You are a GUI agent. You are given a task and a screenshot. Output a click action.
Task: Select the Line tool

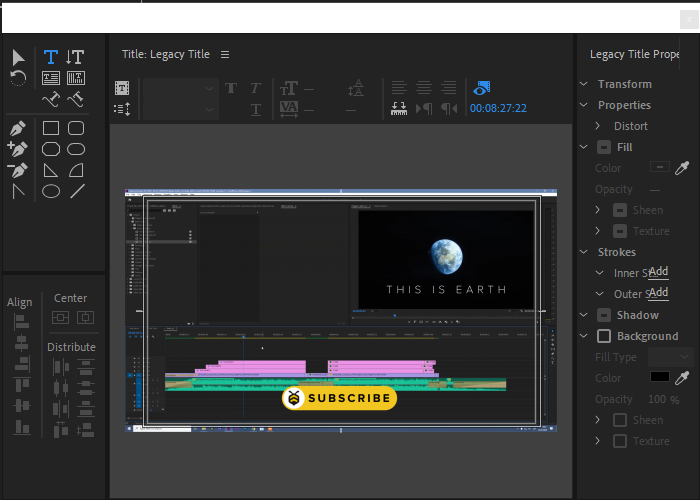77,191
